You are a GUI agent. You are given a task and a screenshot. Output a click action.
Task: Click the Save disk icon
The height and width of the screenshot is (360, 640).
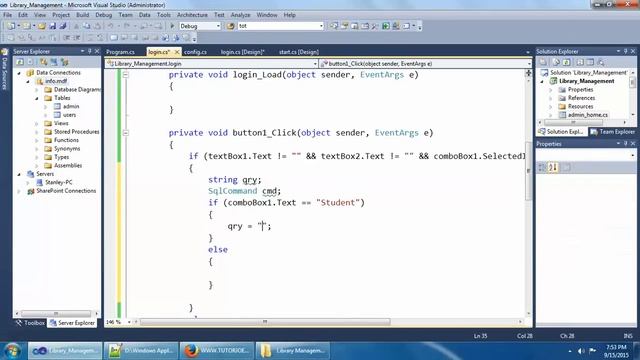point(53,26)
